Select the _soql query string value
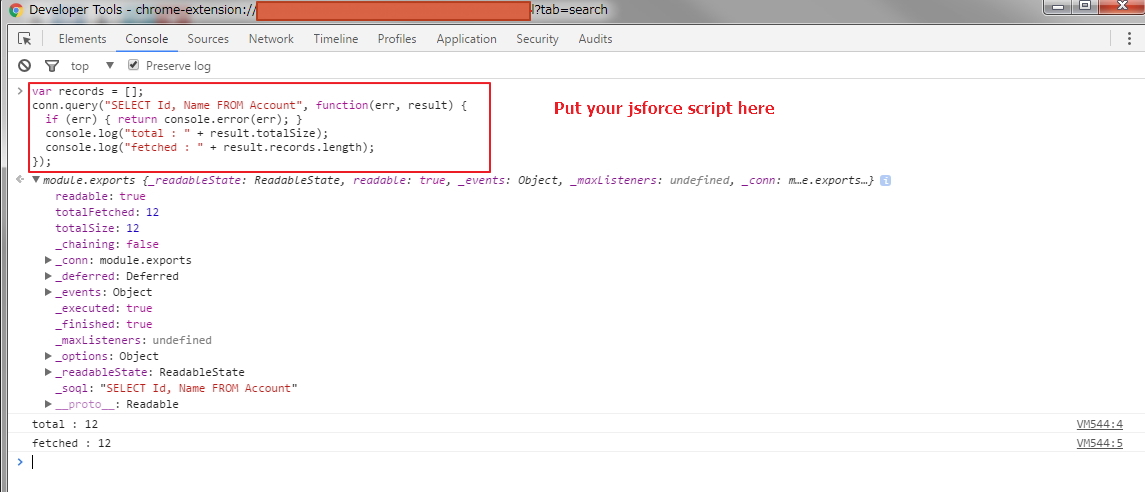This screenshot has height=492, width=1145. click(x=199, y=388)
